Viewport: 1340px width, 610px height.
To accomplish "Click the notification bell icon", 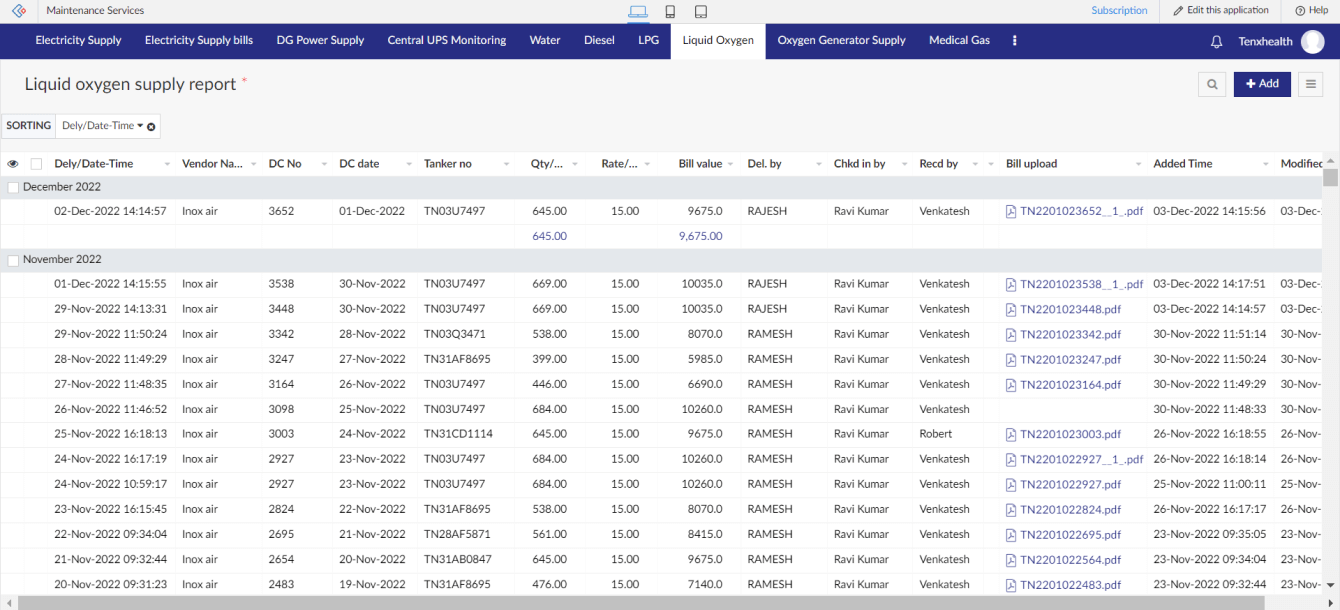I will point(1217,42).
